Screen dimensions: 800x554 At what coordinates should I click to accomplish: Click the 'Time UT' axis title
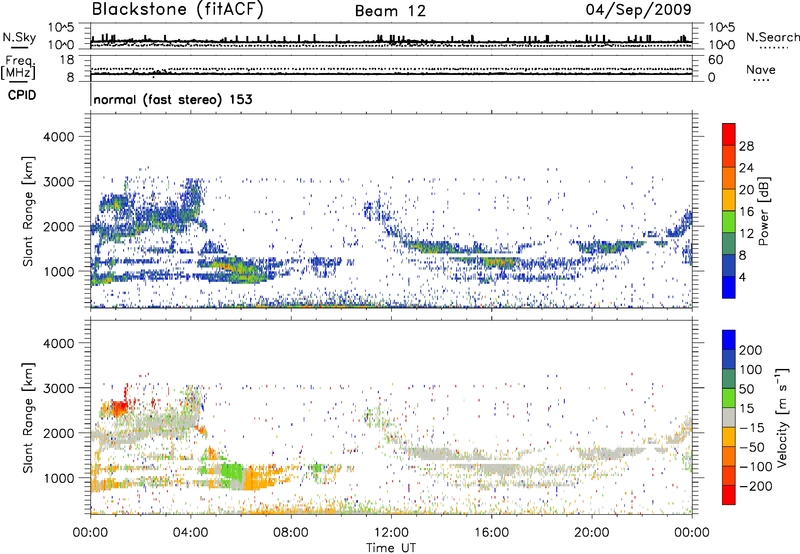[391, 547]
